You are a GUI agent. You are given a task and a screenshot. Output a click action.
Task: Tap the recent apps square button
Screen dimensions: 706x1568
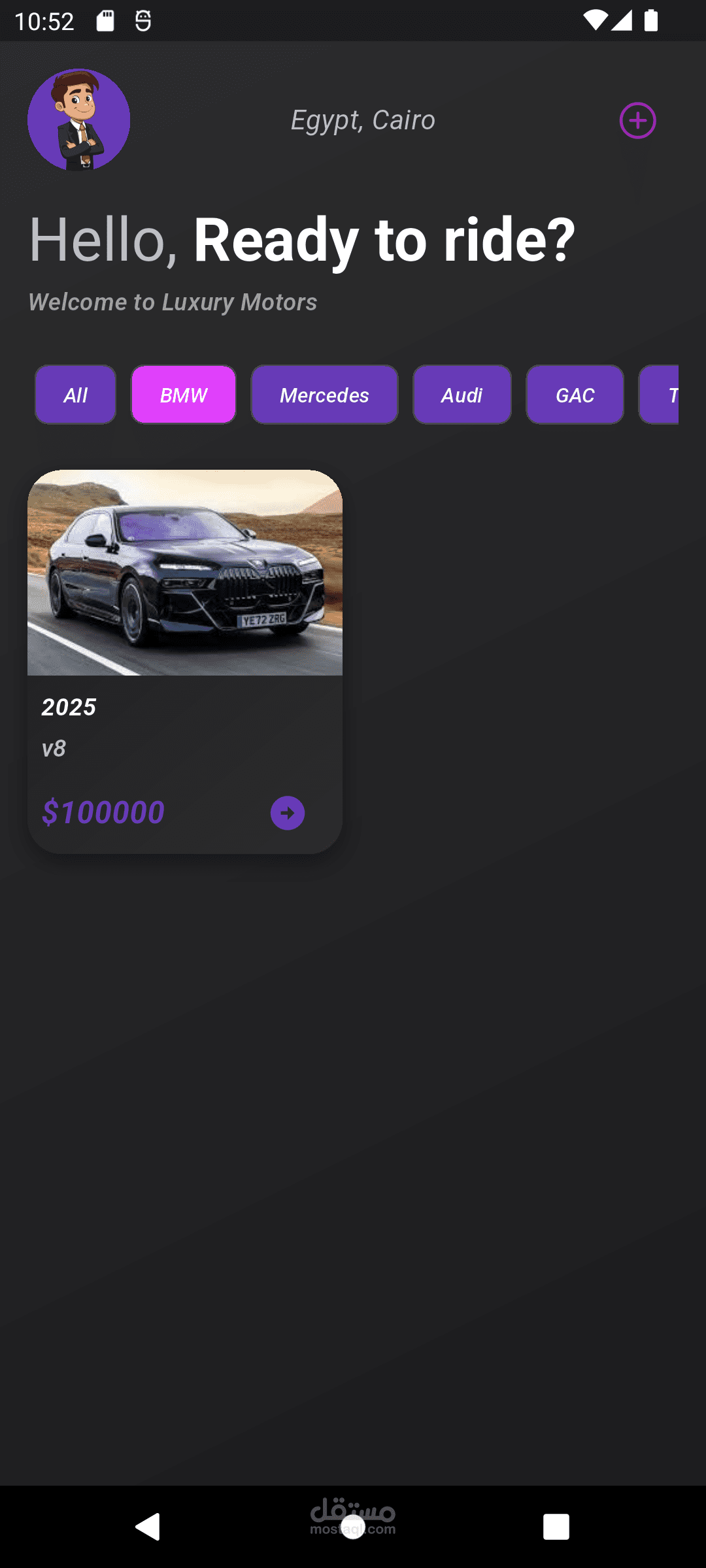tap(556, 1527)
